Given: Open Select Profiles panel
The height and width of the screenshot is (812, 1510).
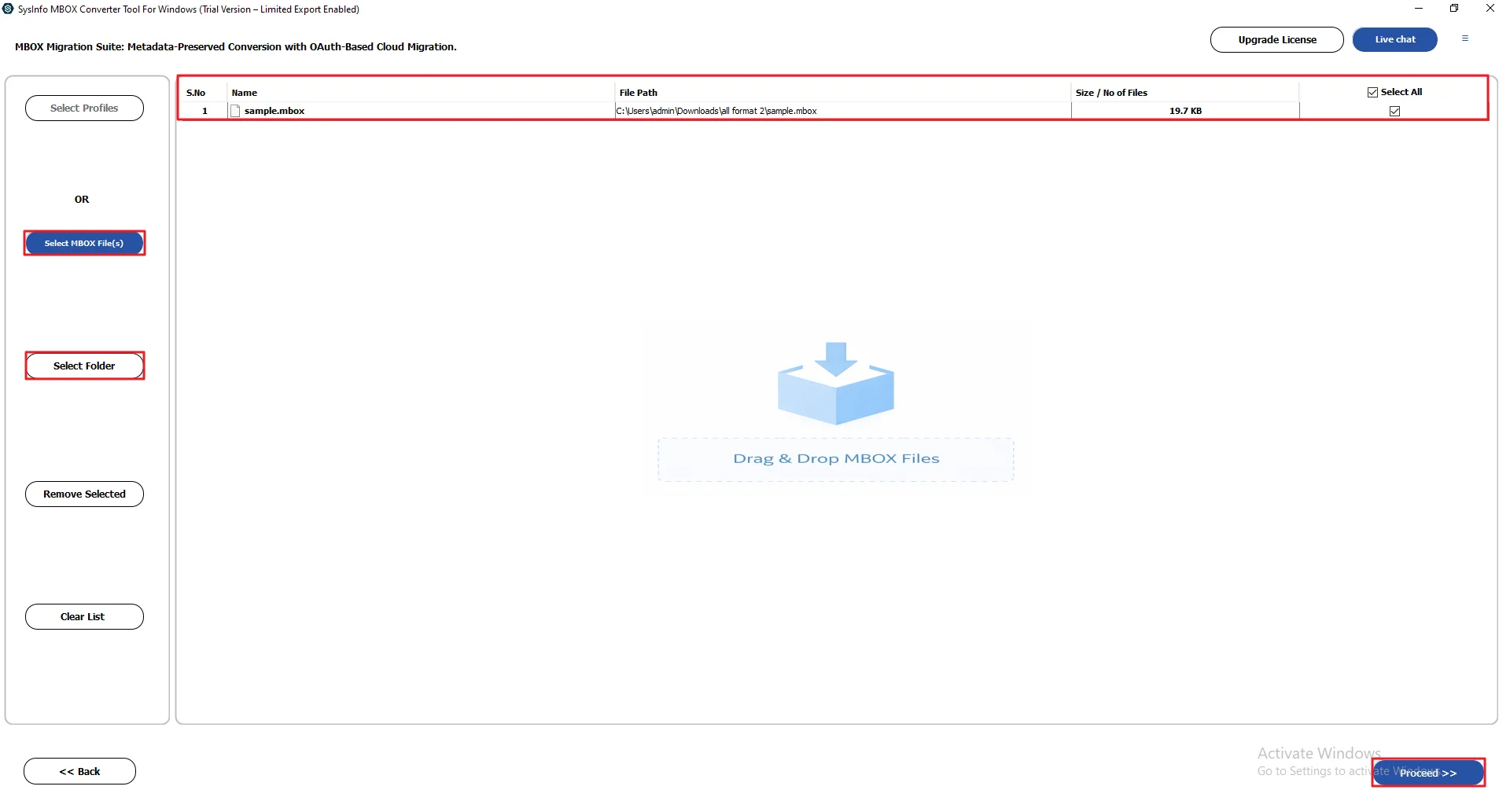Looking at the screenshot, I should point(84,108).
